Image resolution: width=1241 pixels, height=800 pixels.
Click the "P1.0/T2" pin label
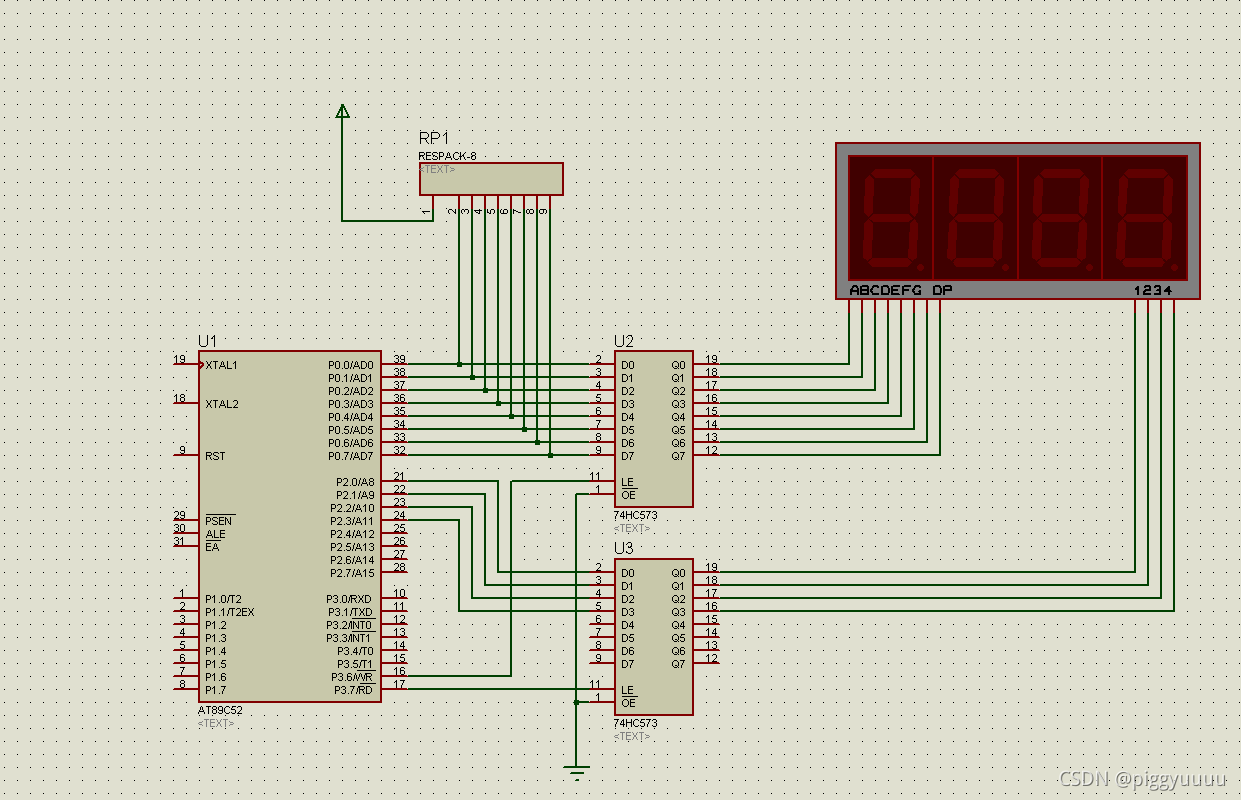[x=223, y=599]
